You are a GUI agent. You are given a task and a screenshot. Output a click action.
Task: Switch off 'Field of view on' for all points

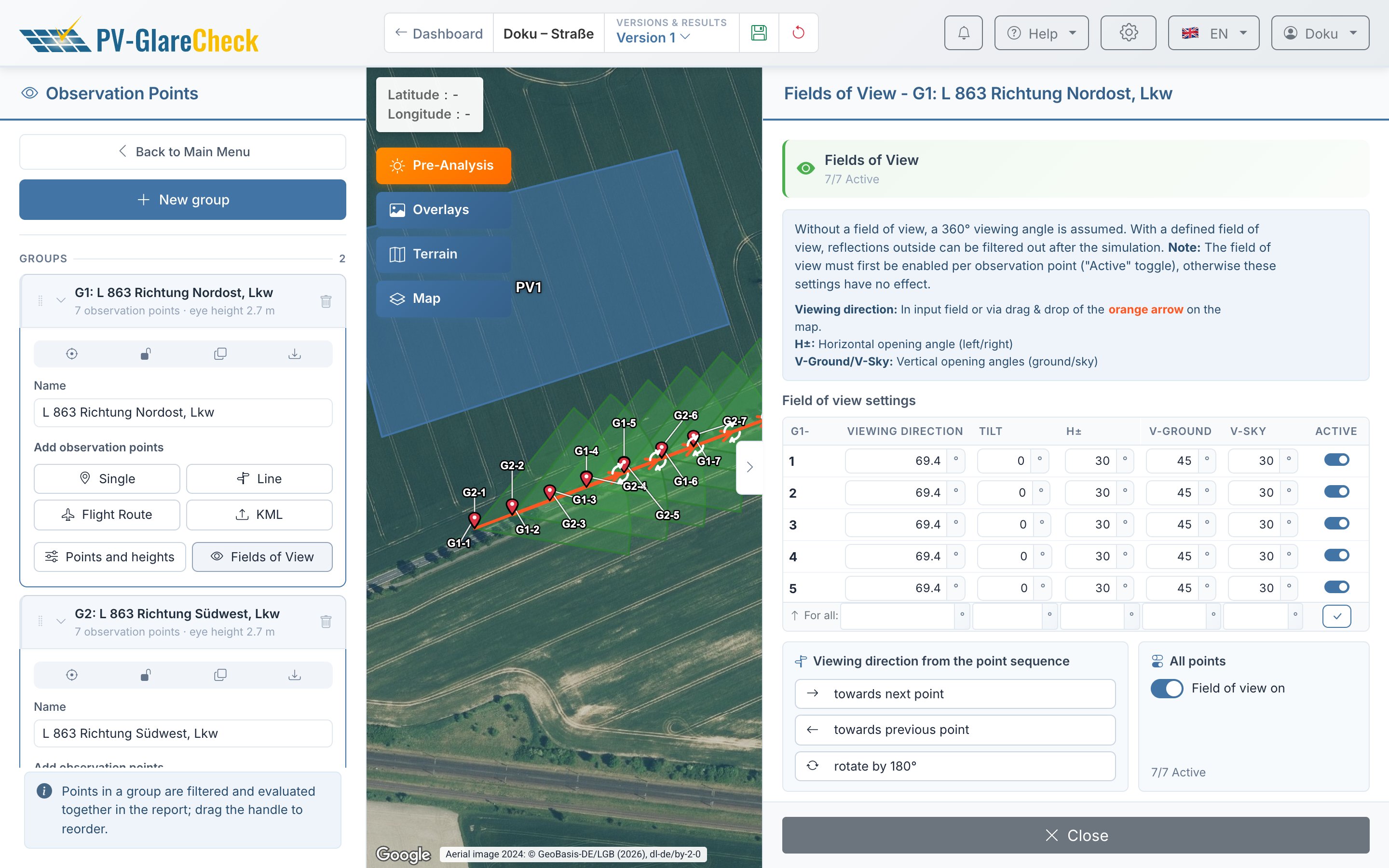click(1167, 688)
